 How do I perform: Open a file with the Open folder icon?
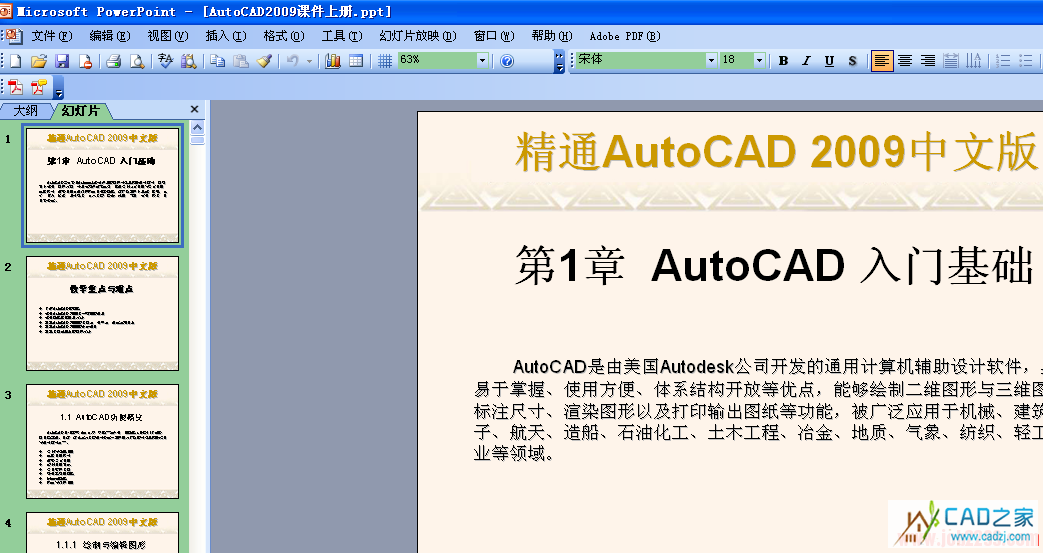coord(38,61)
